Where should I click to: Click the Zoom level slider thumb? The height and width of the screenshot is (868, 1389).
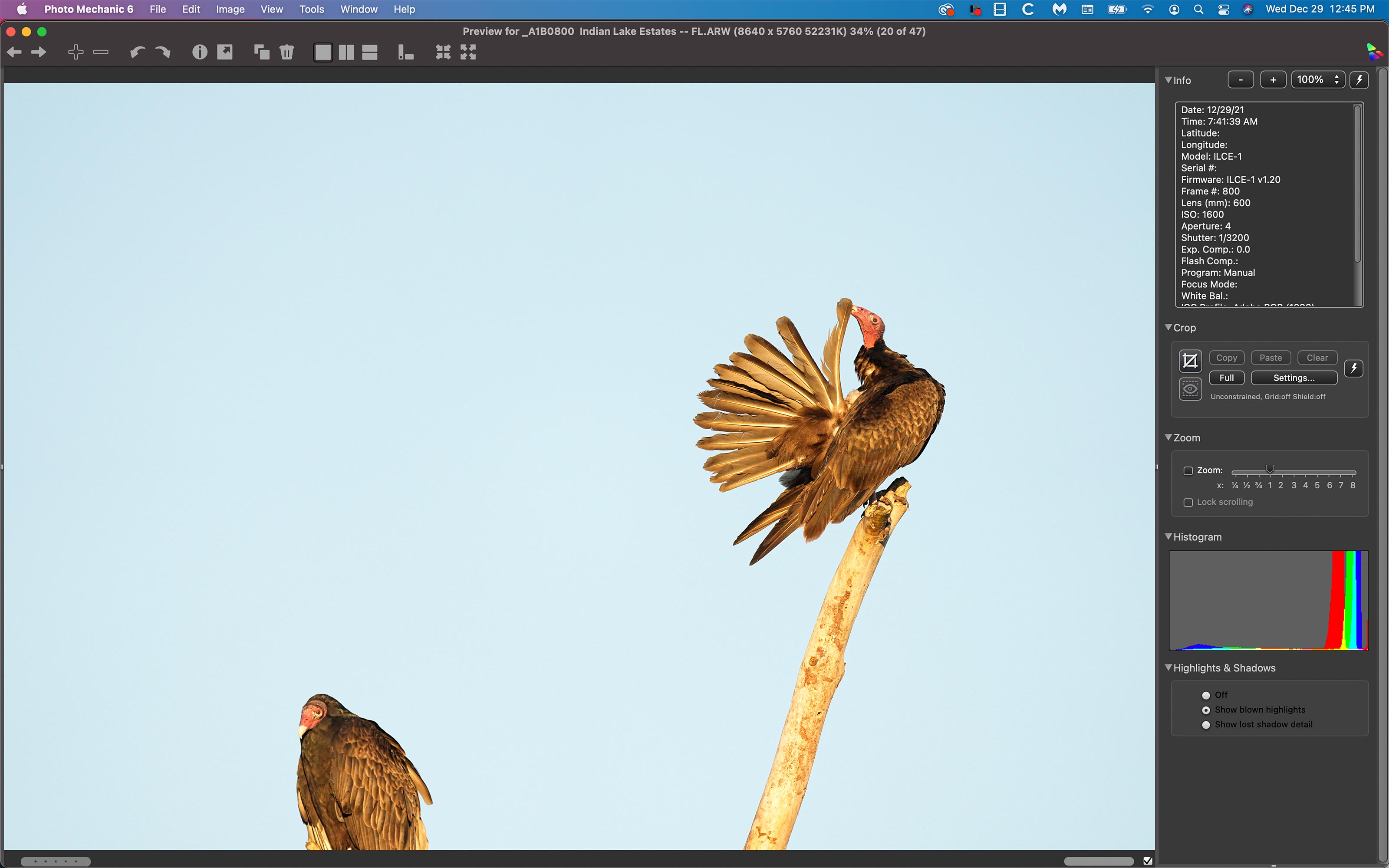[1270, 470]
